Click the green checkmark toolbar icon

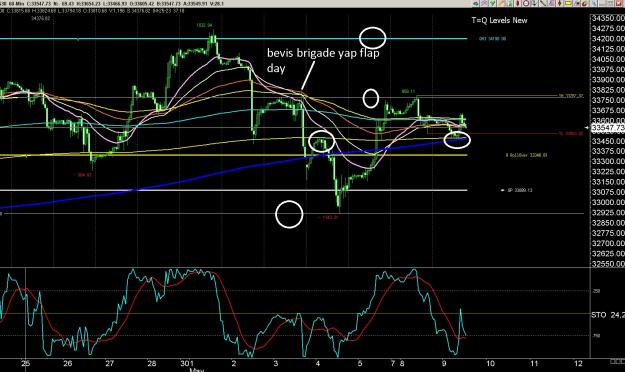[x=493, y=4]
